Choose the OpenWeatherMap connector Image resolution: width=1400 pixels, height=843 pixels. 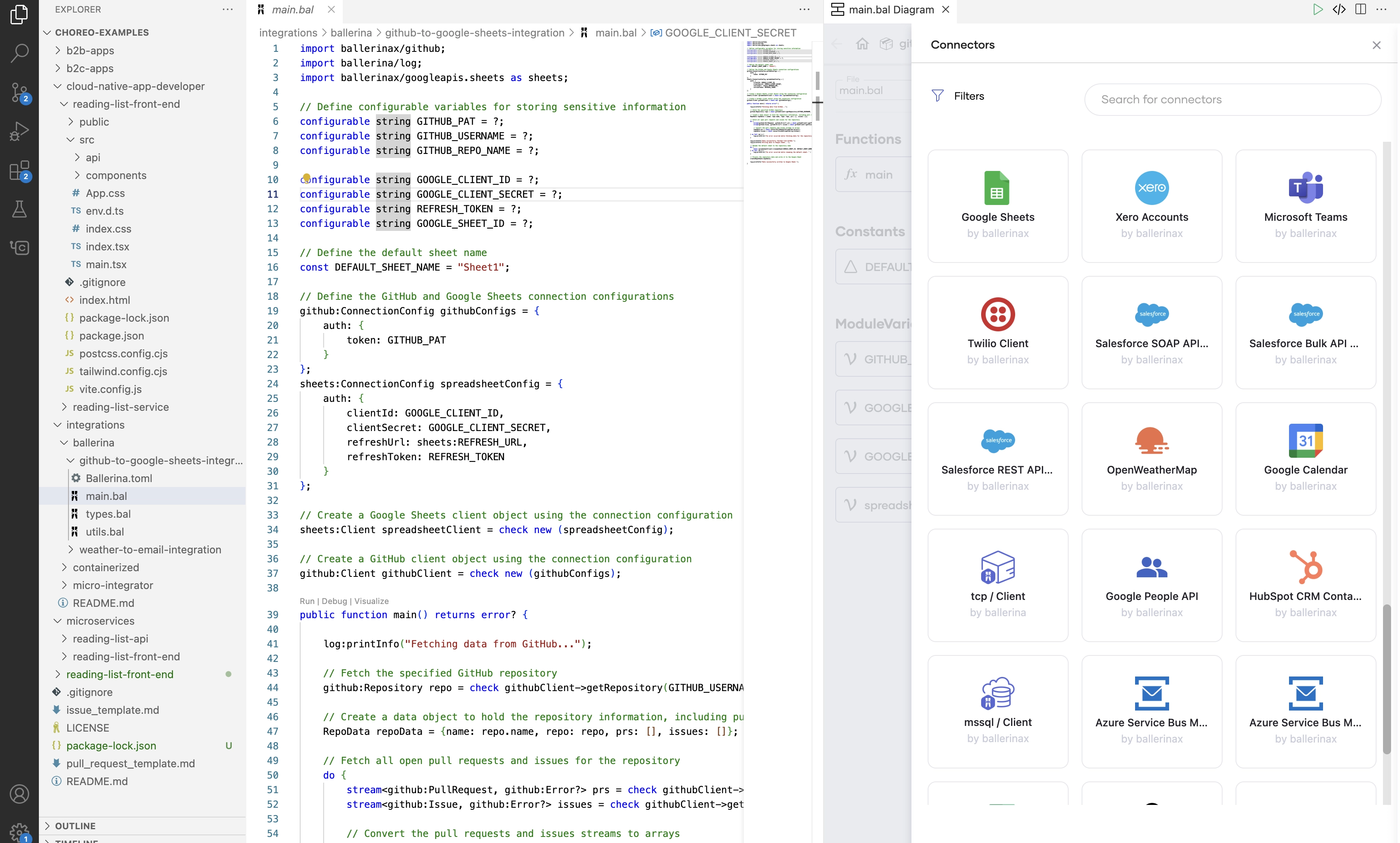(1152, 459)
